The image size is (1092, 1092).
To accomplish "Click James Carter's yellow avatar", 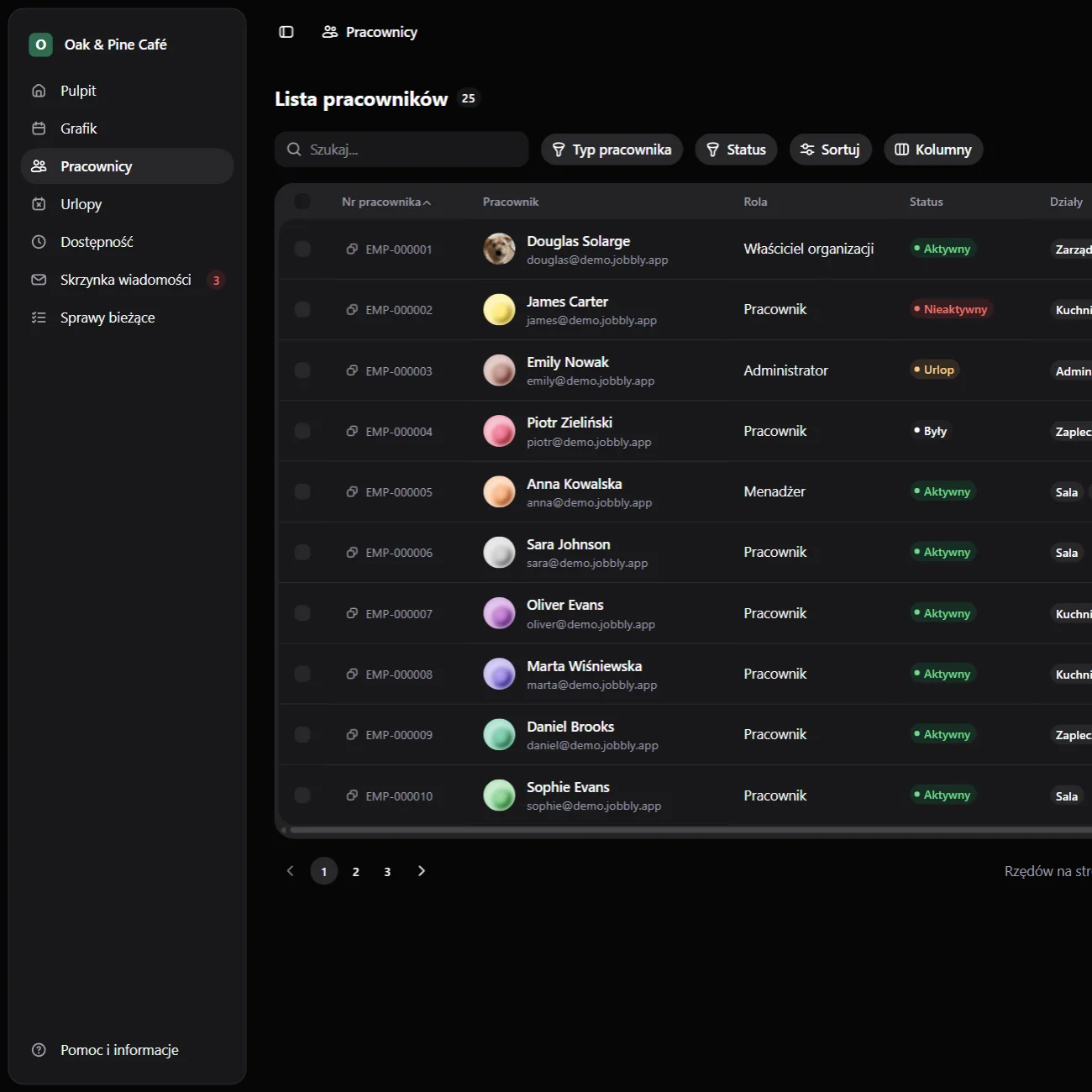I will coord(499,309).
